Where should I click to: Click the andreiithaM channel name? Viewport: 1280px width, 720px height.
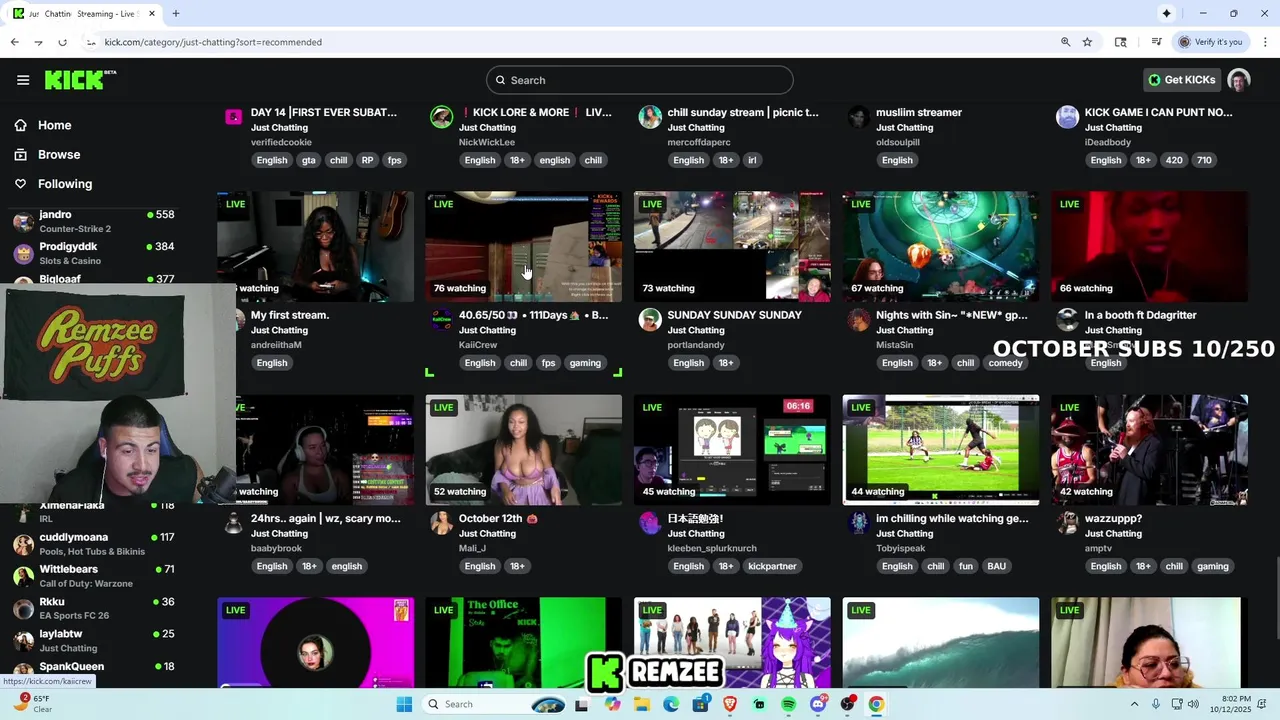[276, 345]
